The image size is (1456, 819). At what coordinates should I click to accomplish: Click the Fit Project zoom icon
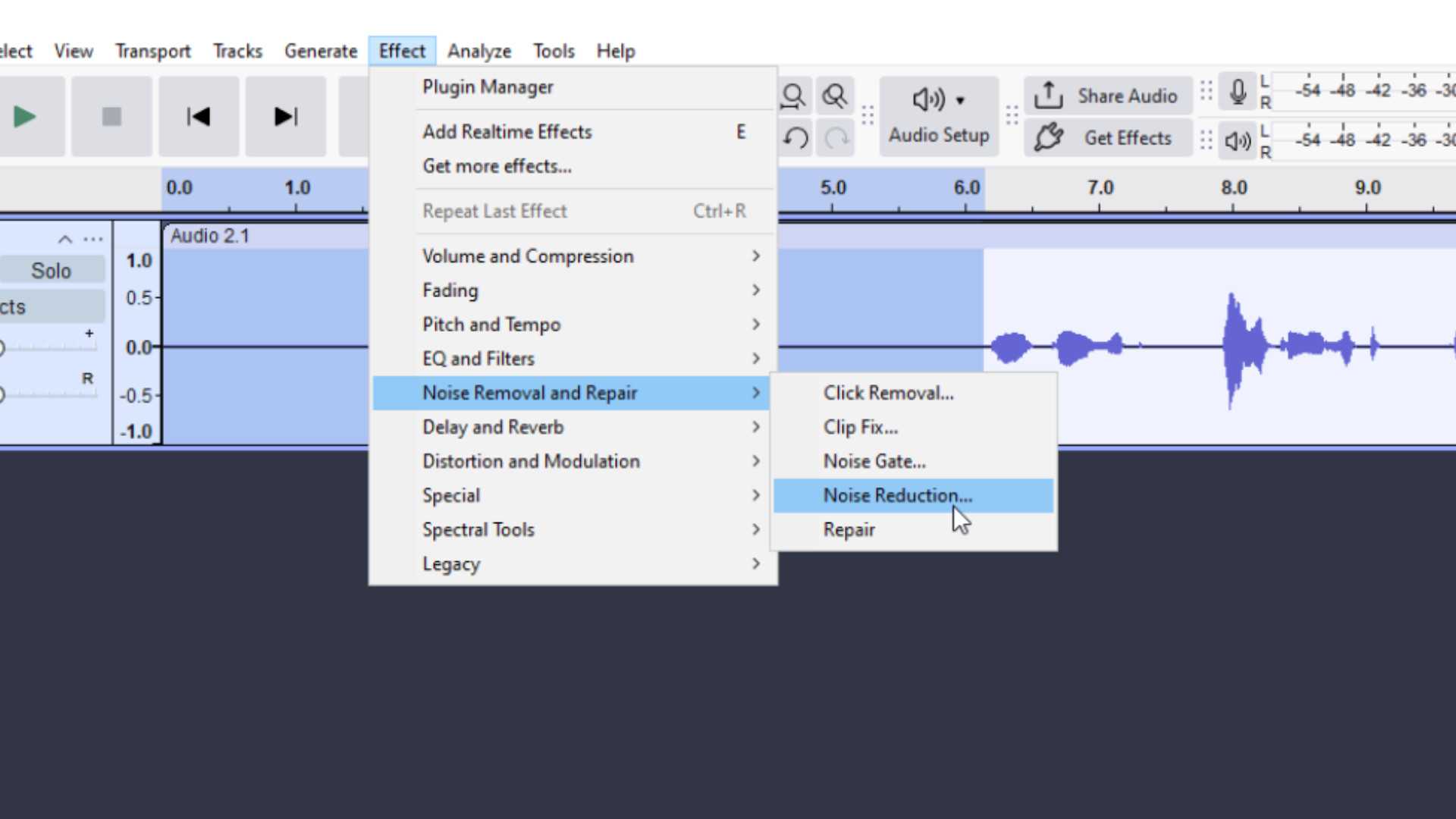(835, 96)
